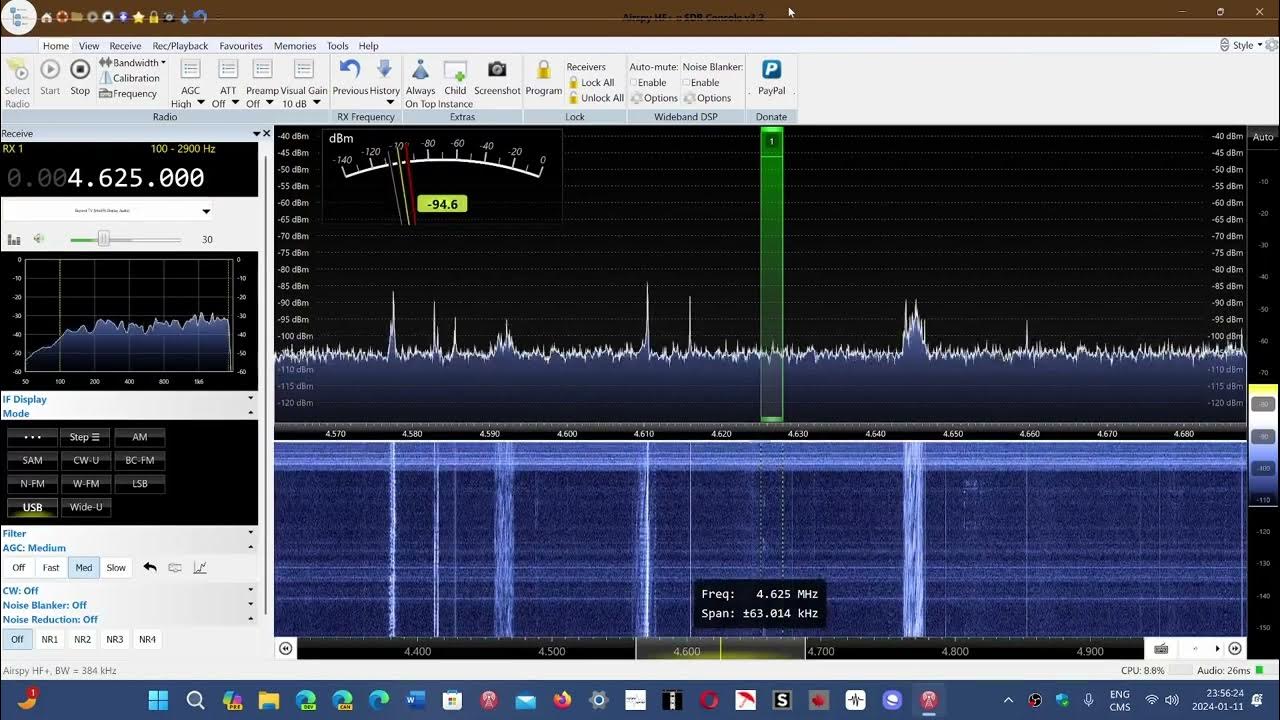The height and width of the screenshot is (720, 1280).
Task: Open the AGC High dropdown
Action: pos(190,103)
